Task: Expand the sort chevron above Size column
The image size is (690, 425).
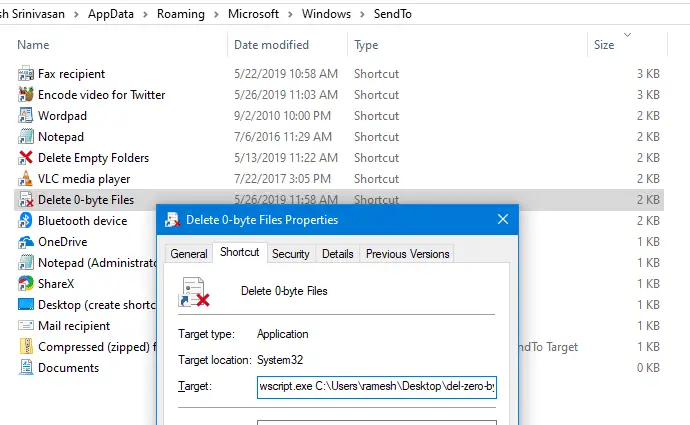Action: coord(627,35)
